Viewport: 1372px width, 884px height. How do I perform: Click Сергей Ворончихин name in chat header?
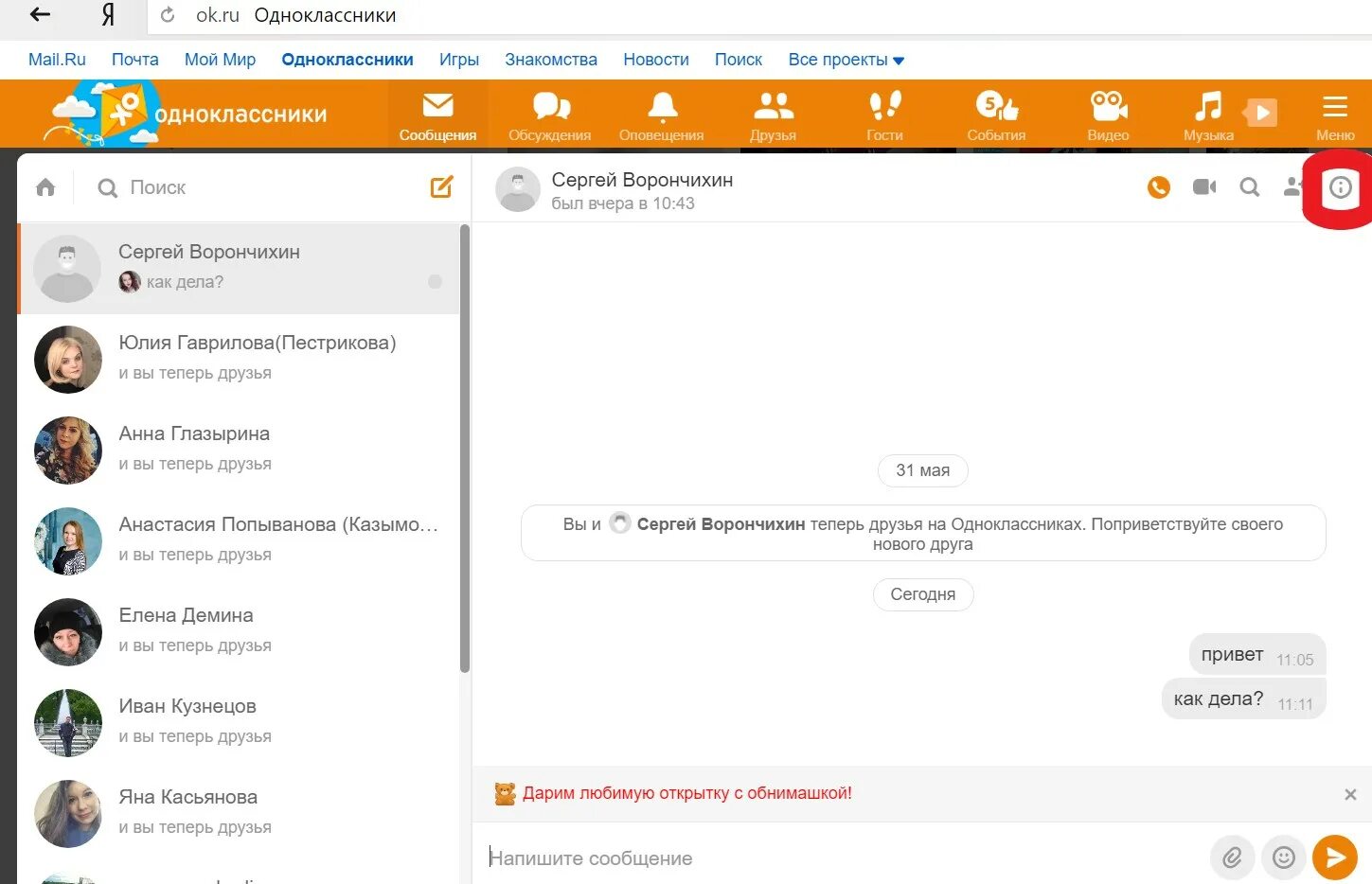pyautogui.click(x=642, y=180)
